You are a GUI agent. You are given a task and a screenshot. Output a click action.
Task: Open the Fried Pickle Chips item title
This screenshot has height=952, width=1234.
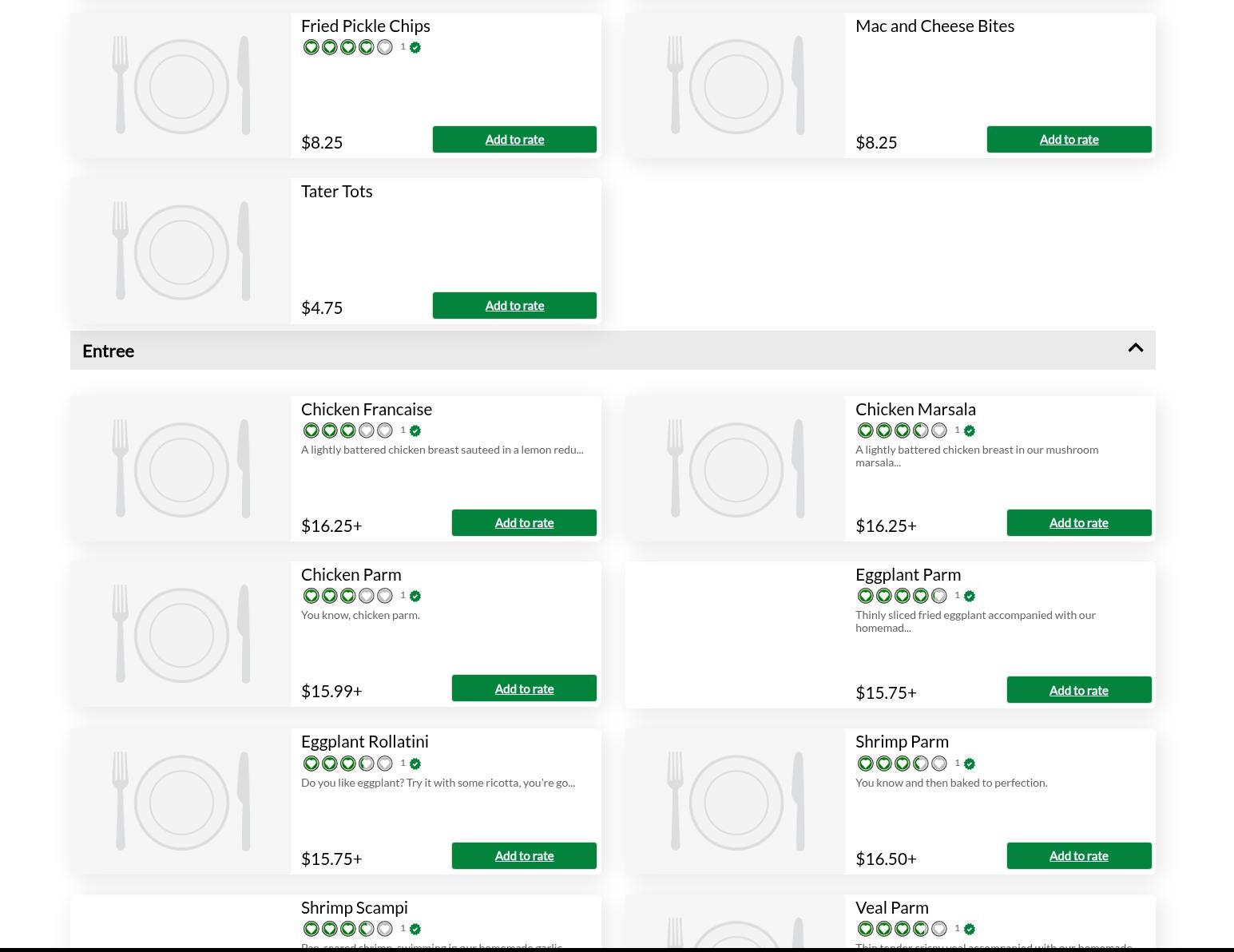coord(366,26)
